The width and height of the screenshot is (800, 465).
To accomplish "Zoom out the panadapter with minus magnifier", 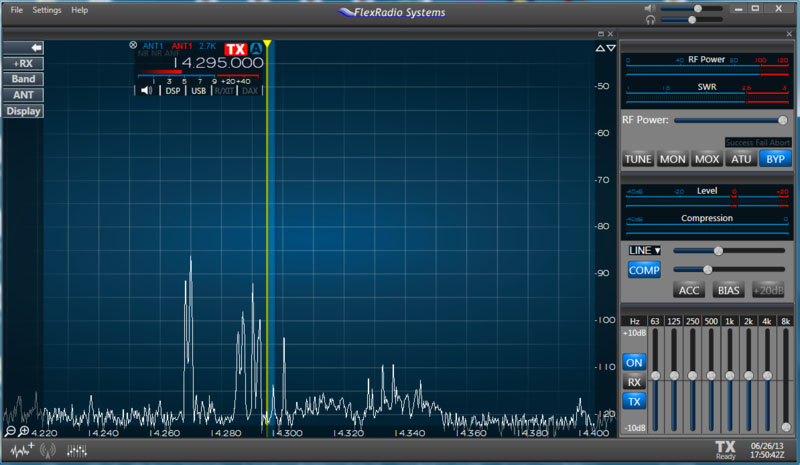I will [x=10, y=432].
